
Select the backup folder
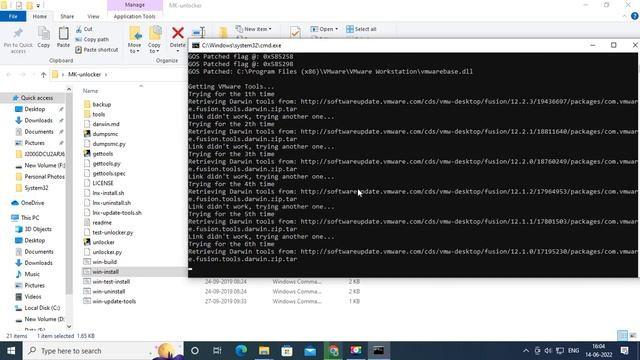coord(102,104)
